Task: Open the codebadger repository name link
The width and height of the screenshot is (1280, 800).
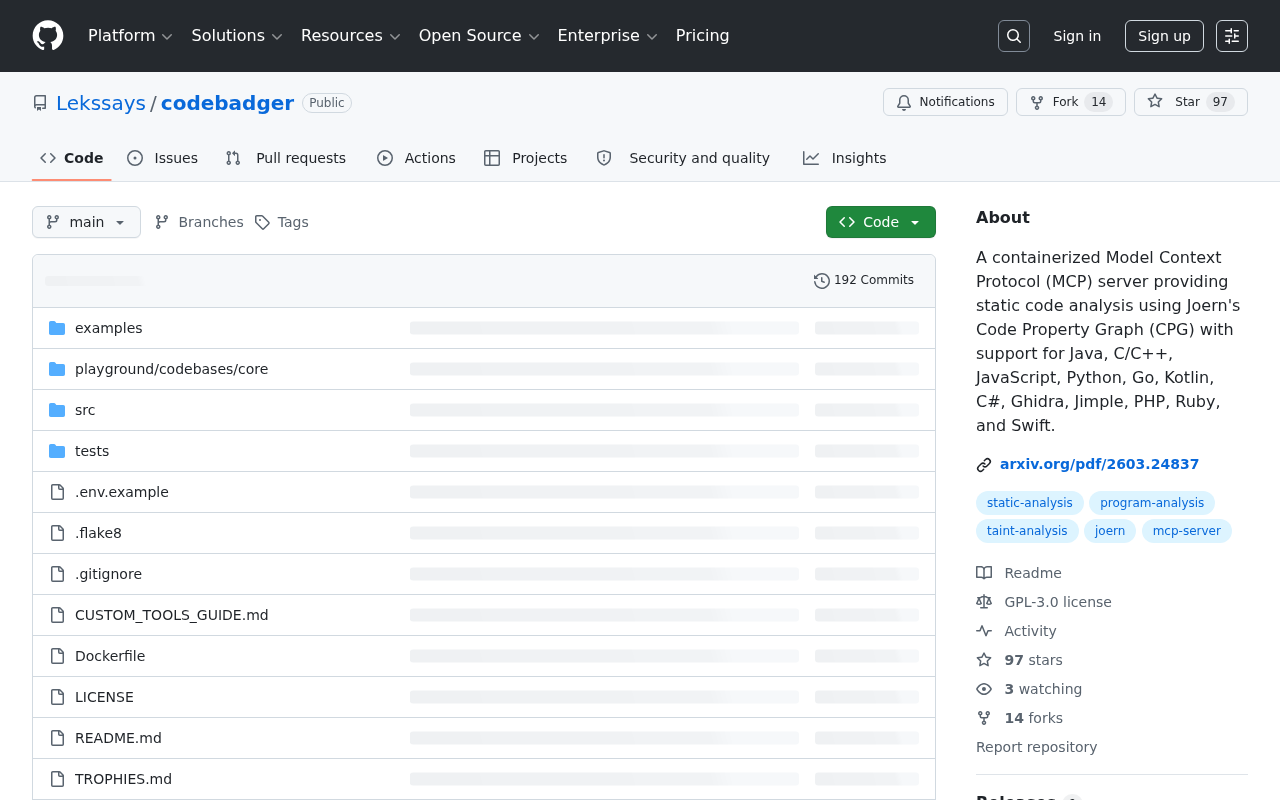Action: click(227, 103)
